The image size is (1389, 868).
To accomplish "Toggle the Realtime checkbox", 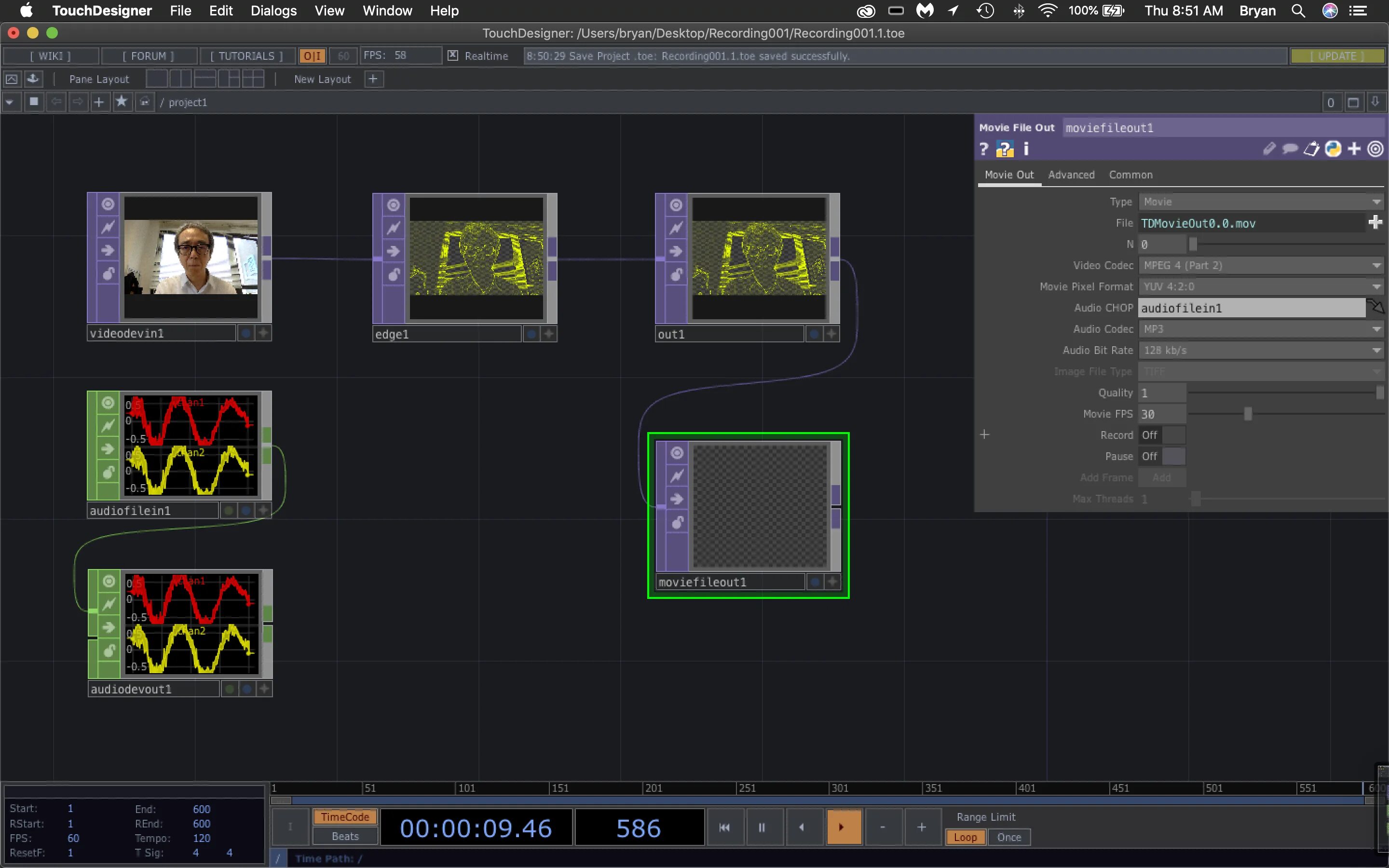I will 453,55.
